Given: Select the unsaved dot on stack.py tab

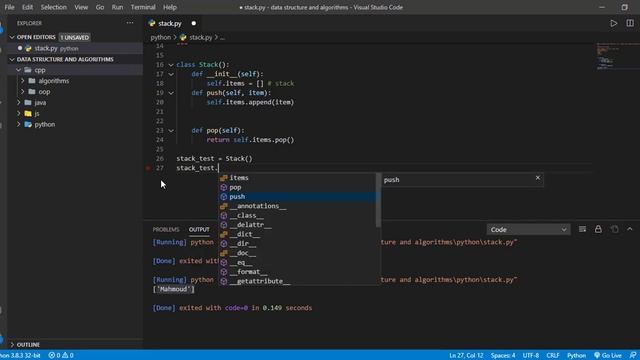Looking at the screenshot, I should (193, 23).
